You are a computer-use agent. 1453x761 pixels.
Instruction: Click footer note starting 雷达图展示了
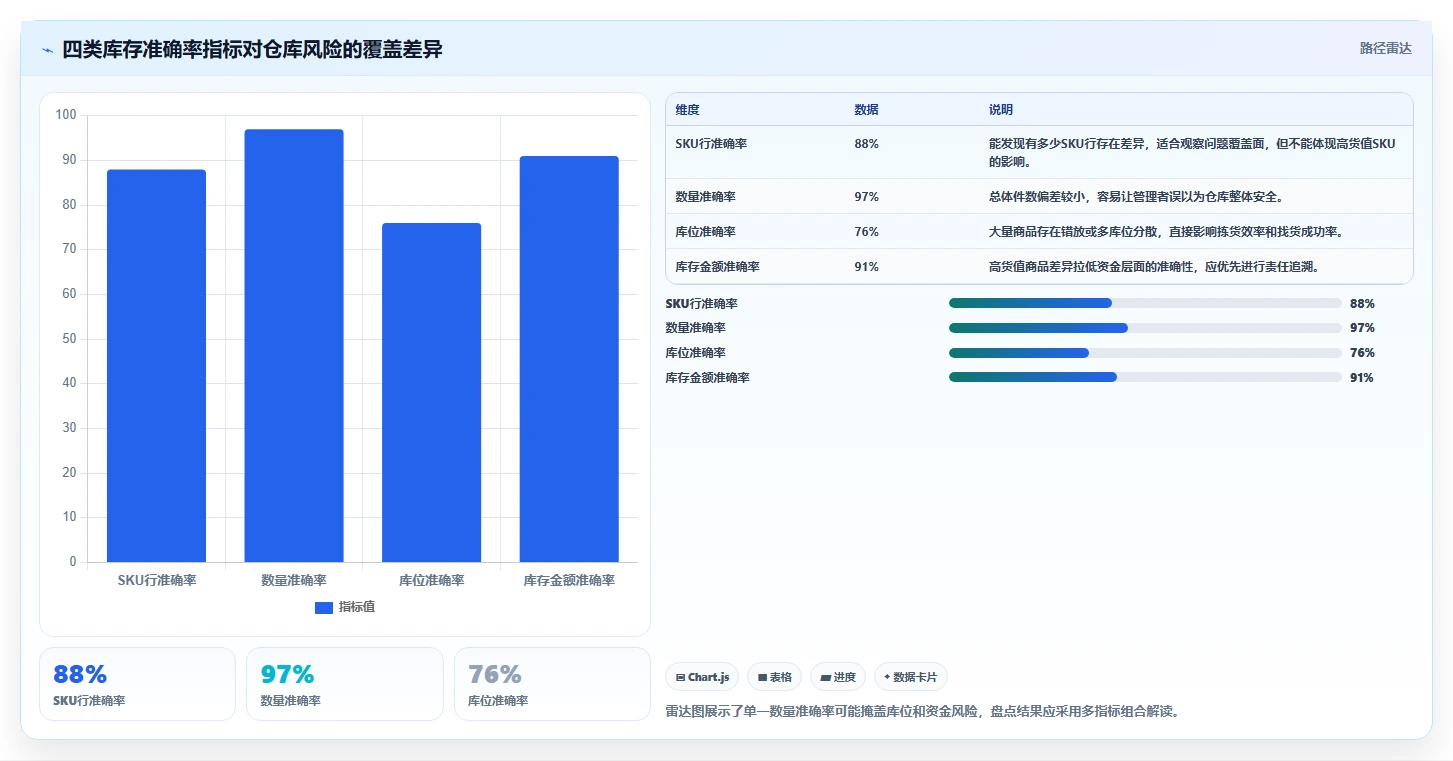pyautogui.click(x=922, y=712)
